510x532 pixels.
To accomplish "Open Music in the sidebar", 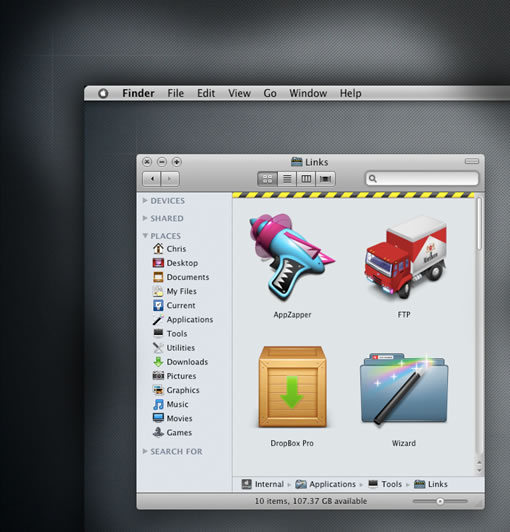I will tap(170, 404).
